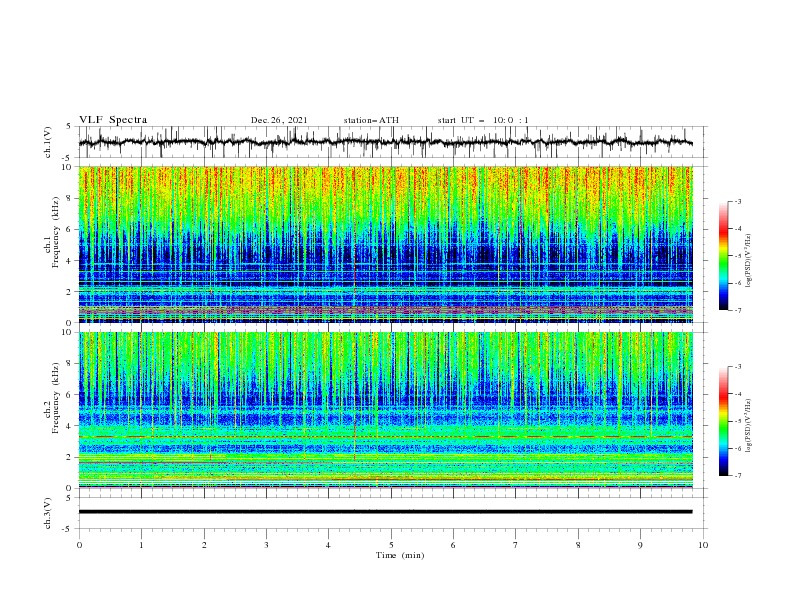Click time axis tick label "8"

(578, 545)
